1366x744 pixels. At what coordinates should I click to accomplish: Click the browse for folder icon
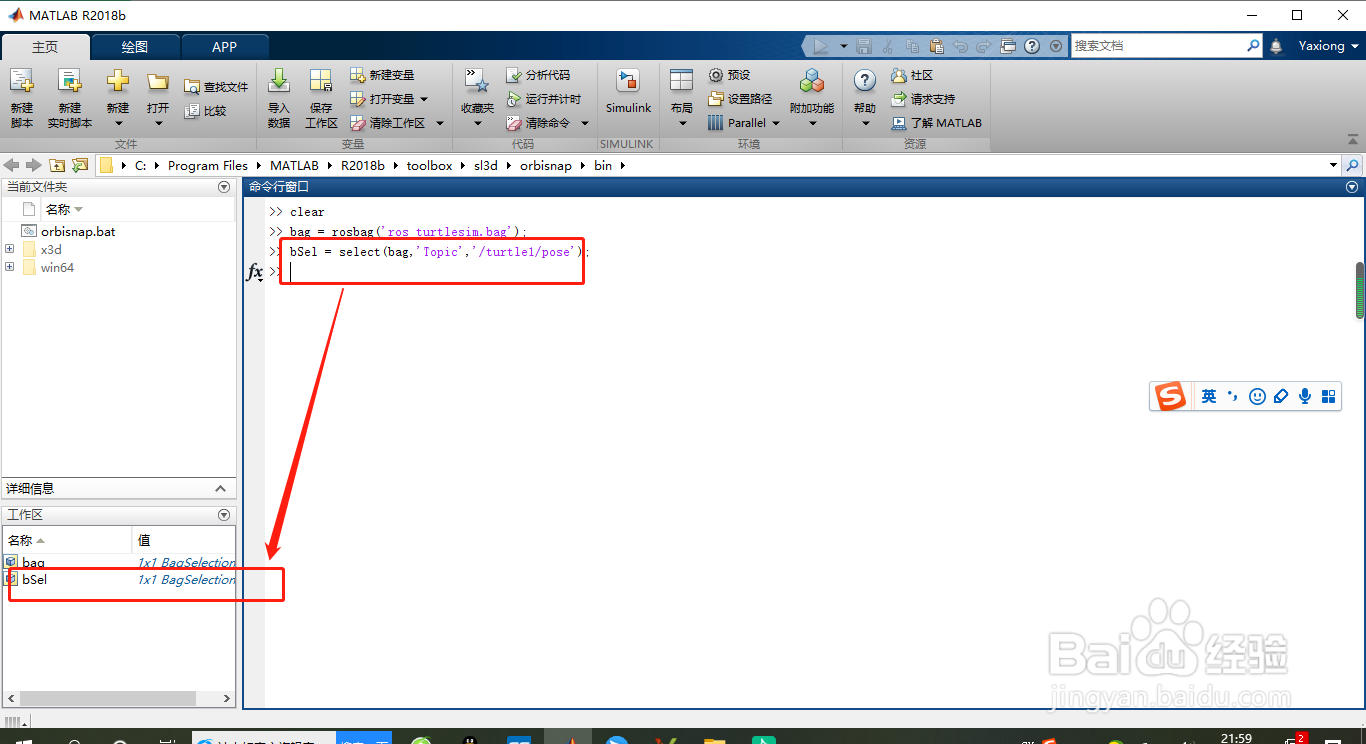tap(80, 165)
